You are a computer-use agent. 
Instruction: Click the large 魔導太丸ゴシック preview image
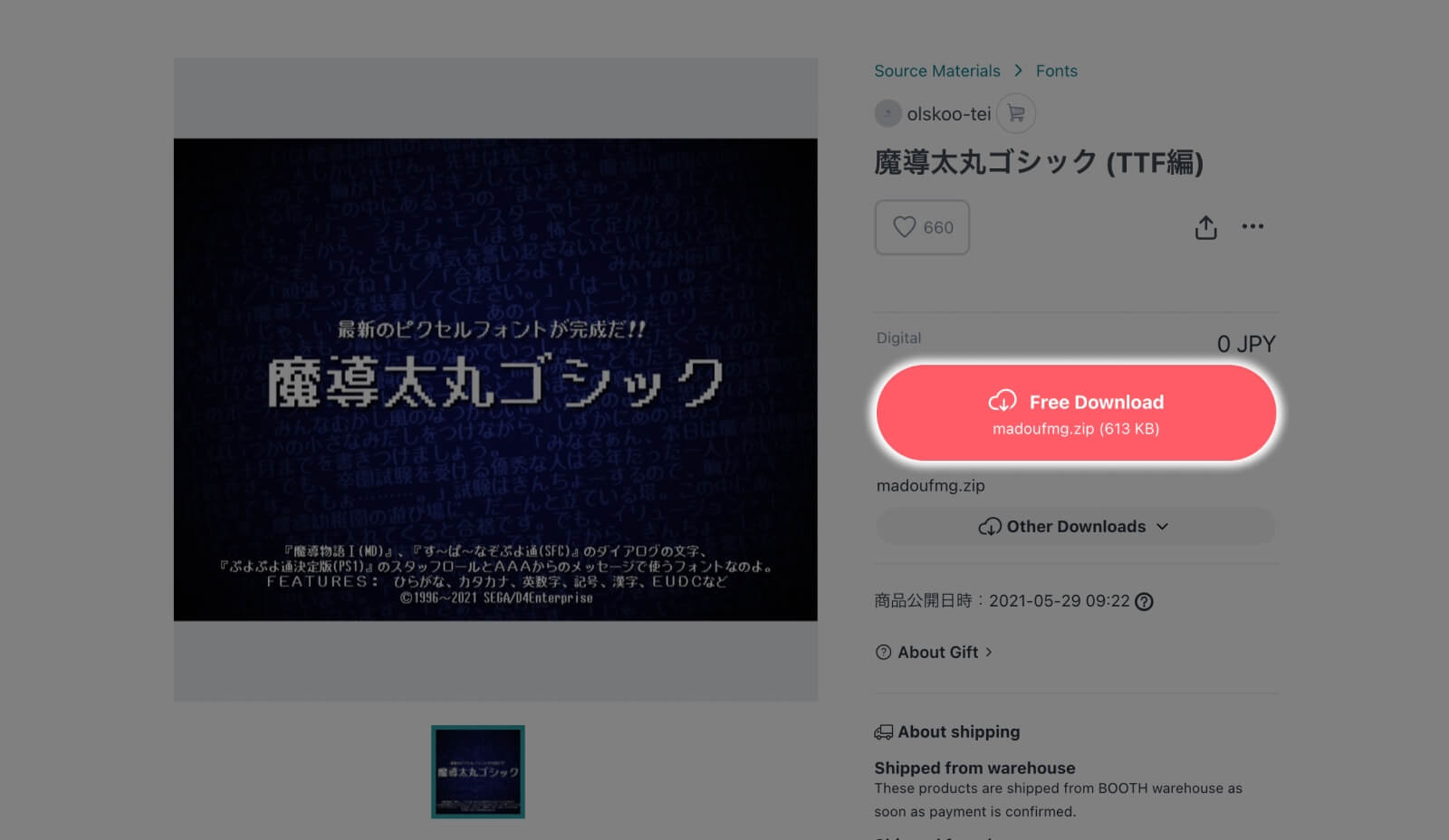point(495,380)
